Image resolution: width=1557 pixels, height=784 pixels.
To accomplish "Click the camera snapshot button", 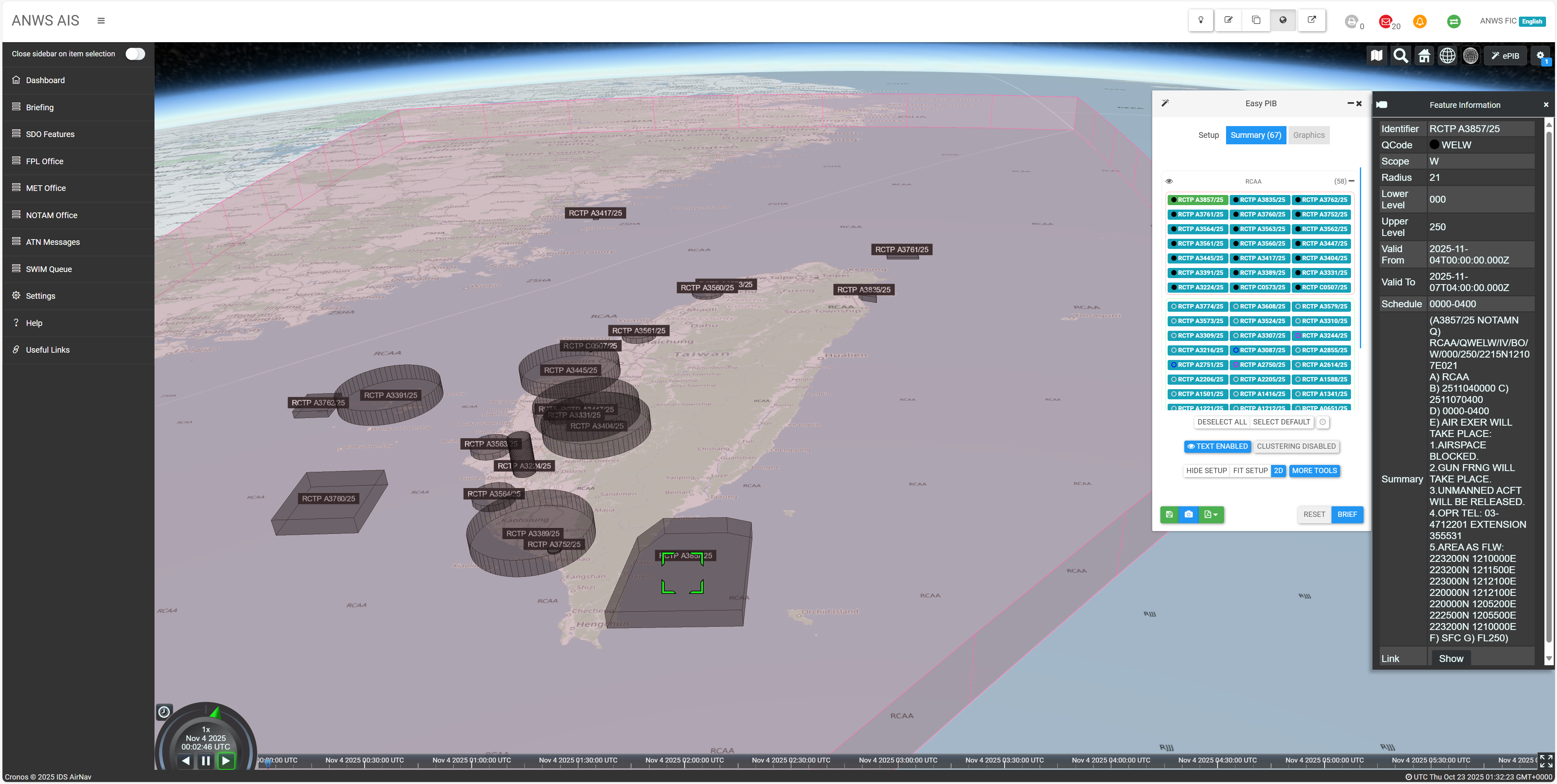I will (x=1188, y=514).
